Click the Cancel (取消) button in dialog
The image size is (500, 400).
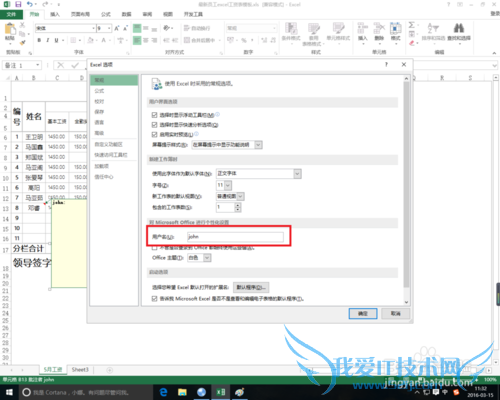coord(395,314)
